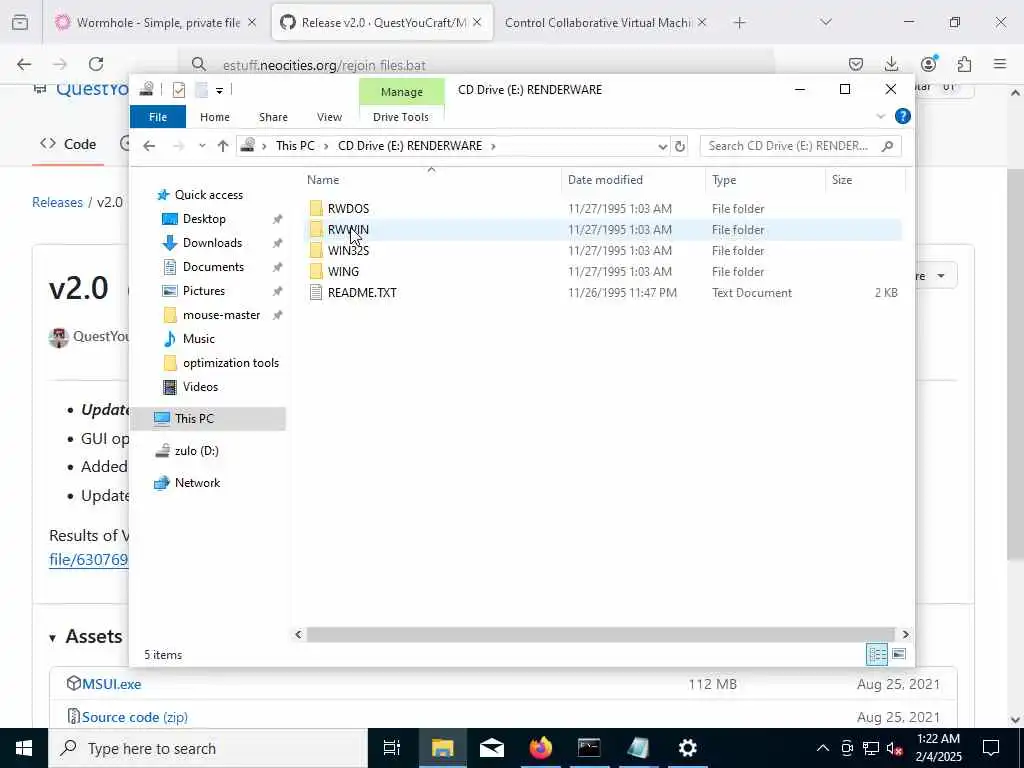The image size is (1024, 768).
Task: Open the Firefox hamburger menu
Action: 1000,64
